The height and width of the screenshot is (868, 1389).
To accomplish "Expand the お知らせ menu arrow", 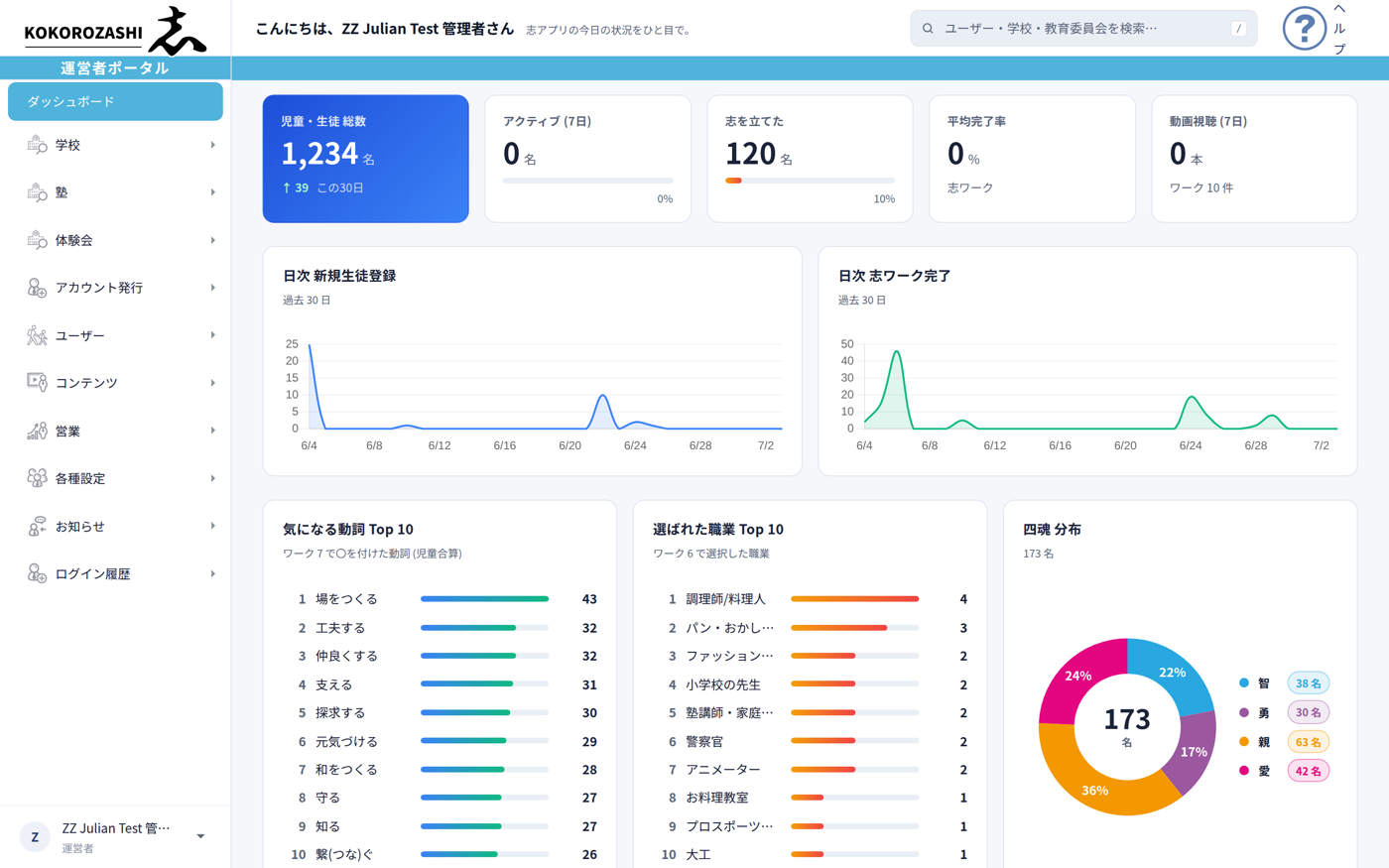I will (x=212, y=526).
